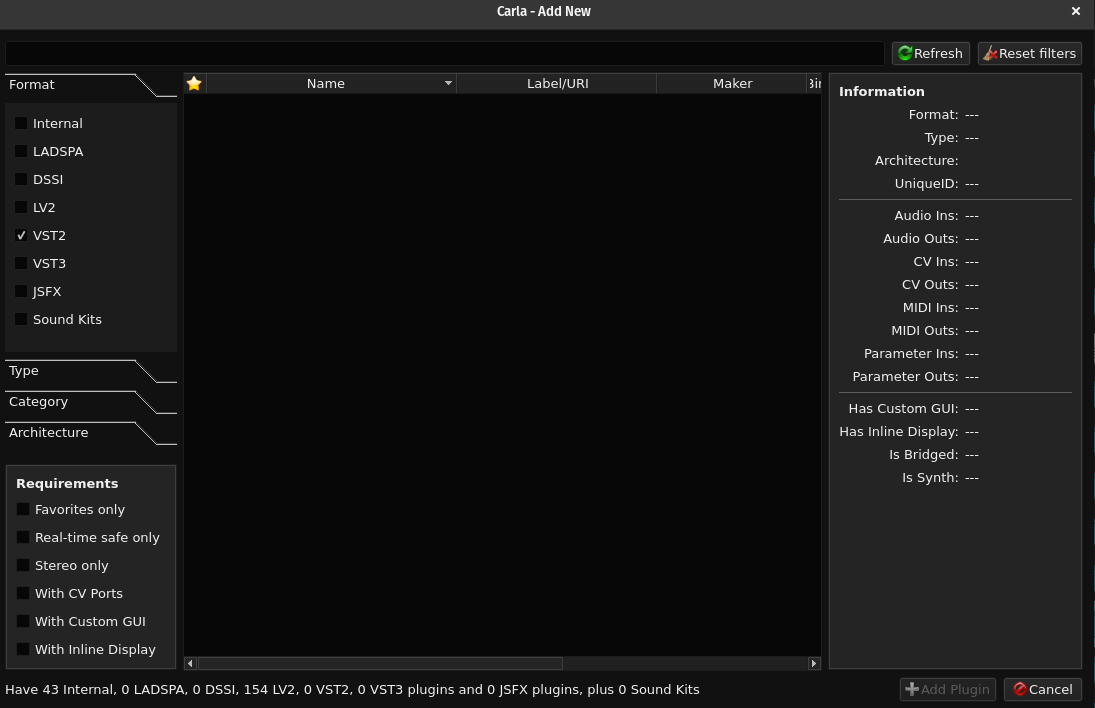Check the With Custom GUI requirement
Image resolution: width=1095 pixels, height=708 pixels.
22,621
